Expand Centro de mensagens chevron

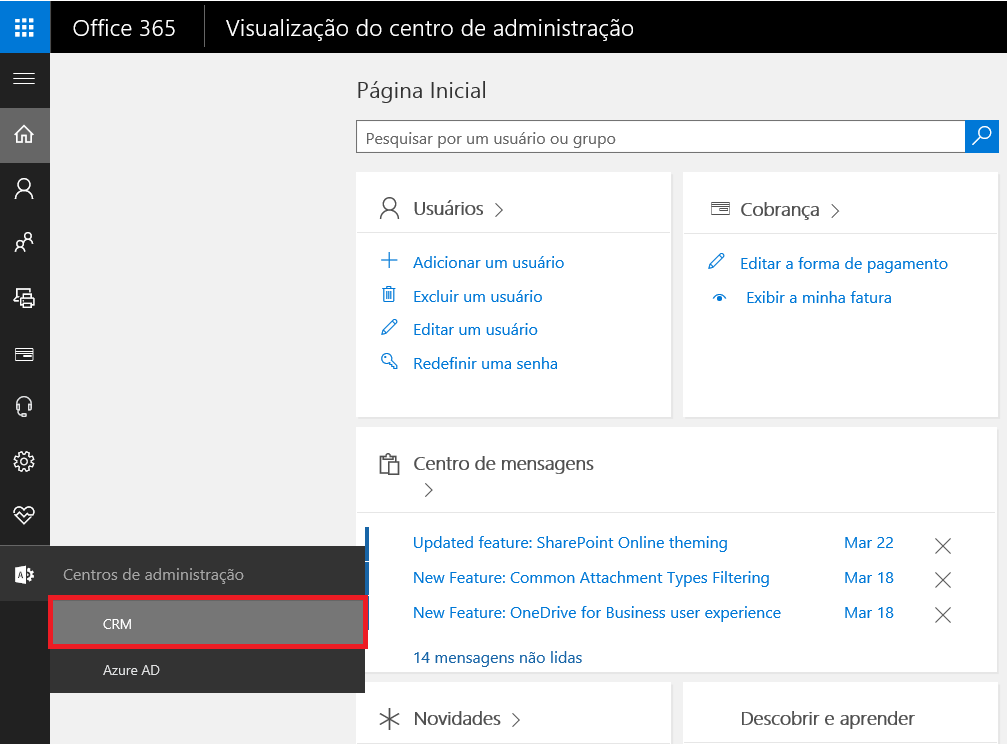[428, 491]
